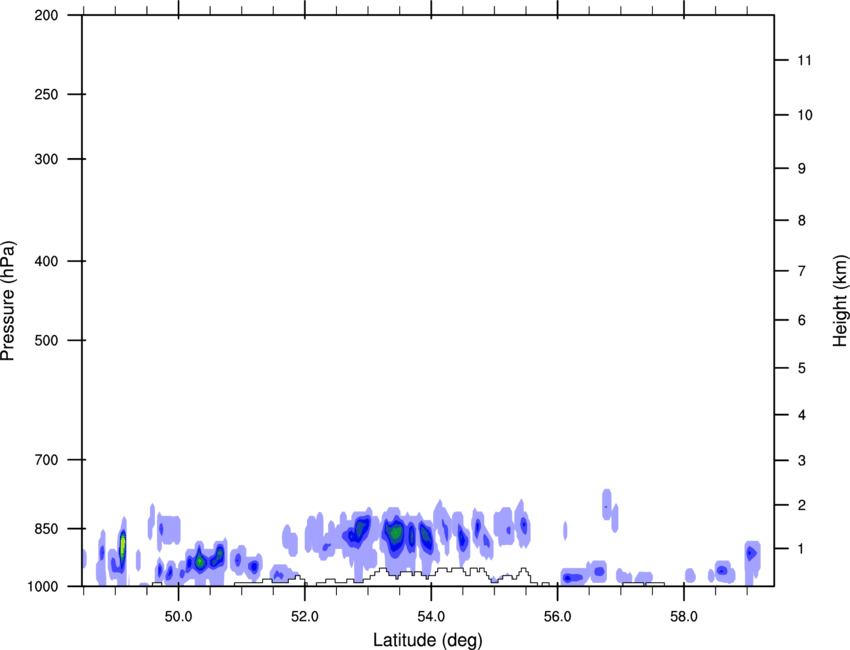Click the 58.0 latitude tick label

pos(684,617)
